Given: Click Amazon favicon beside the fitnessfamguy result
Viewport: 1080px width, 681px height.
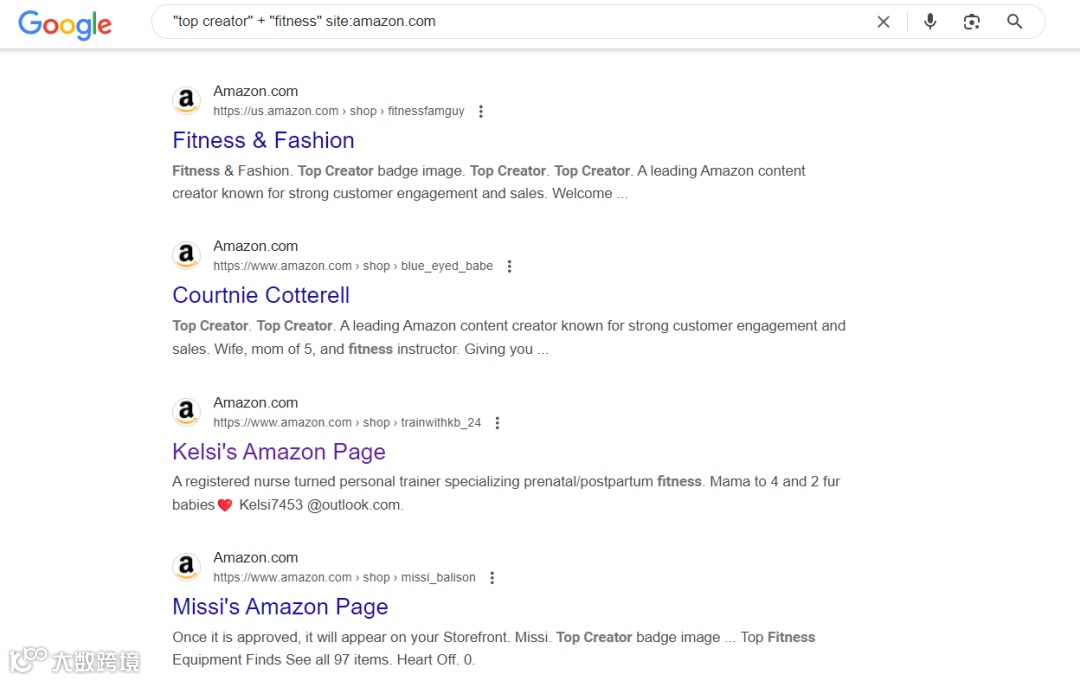Looking at the screenshot, I should click(186, 101).
